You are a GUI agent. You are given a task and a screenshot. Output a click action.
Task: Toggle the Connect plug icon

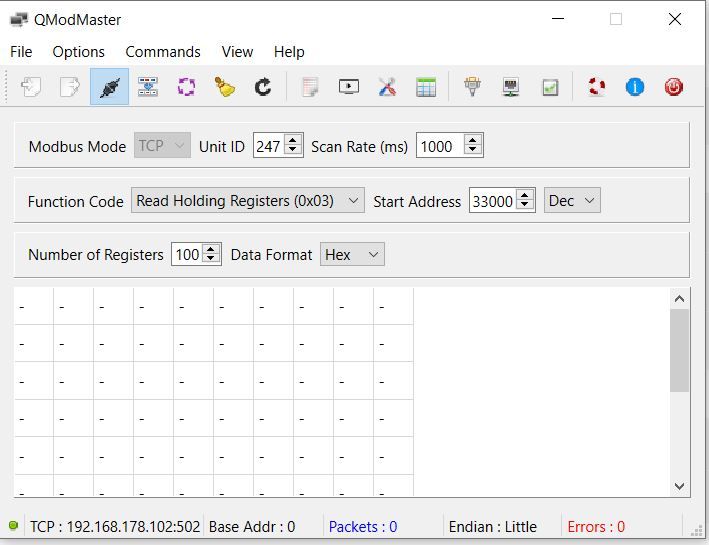click(x=109, y=86)
